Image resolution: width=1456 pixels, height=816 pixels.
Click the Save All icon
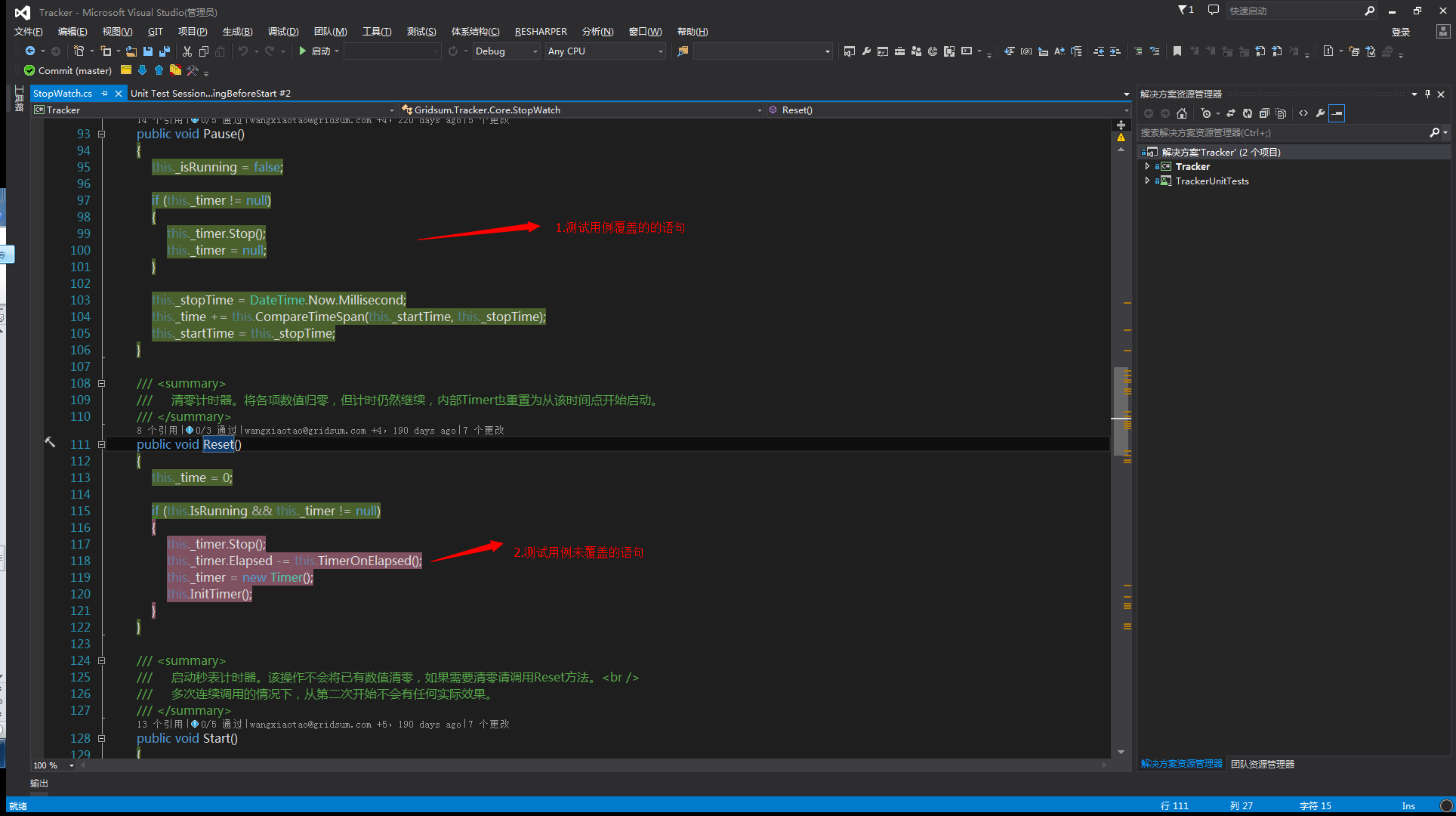(165, 51)
